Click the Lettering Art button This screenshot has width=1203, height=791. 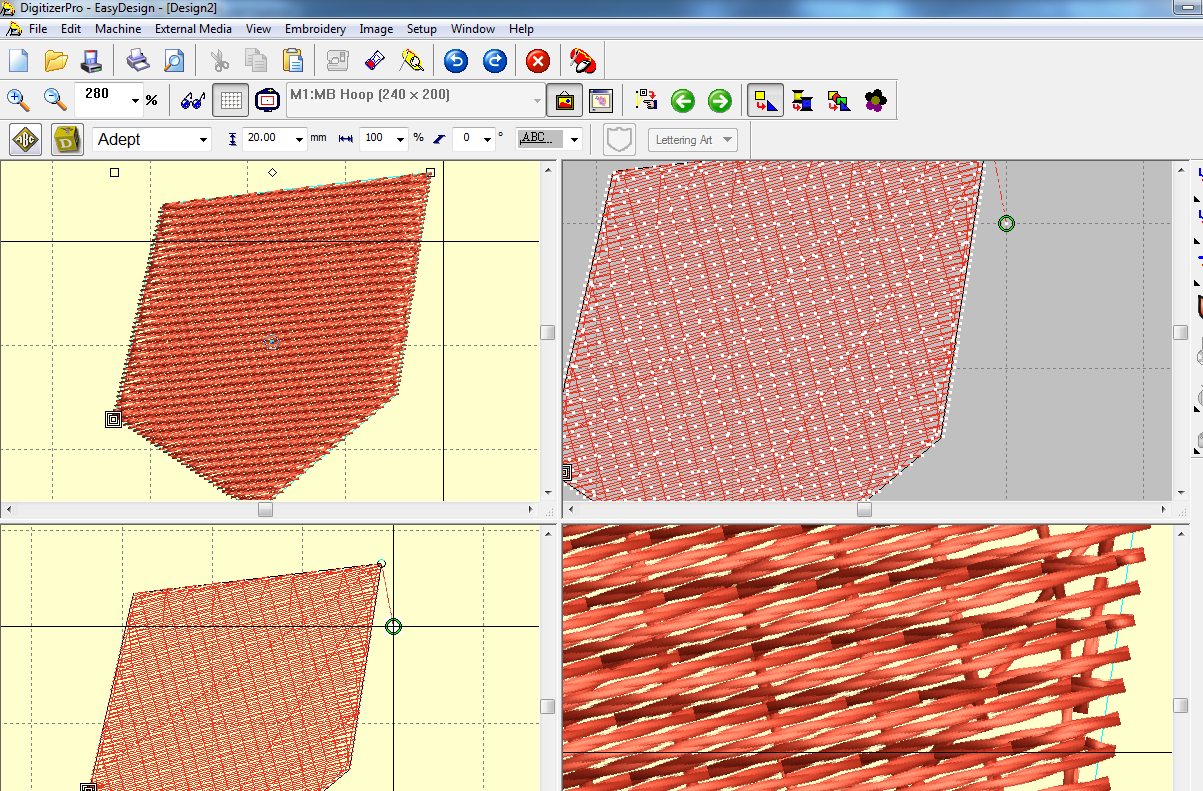click(693, 140)
